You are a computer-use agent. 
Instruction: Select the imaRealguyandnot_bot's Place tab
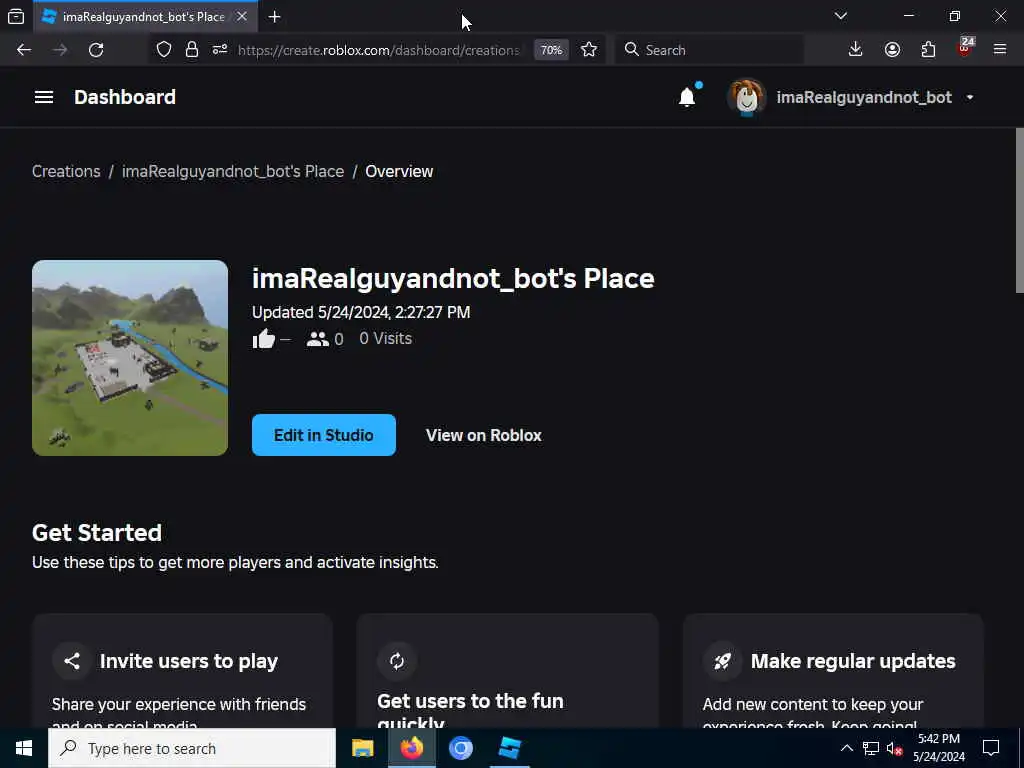(145, 16)
